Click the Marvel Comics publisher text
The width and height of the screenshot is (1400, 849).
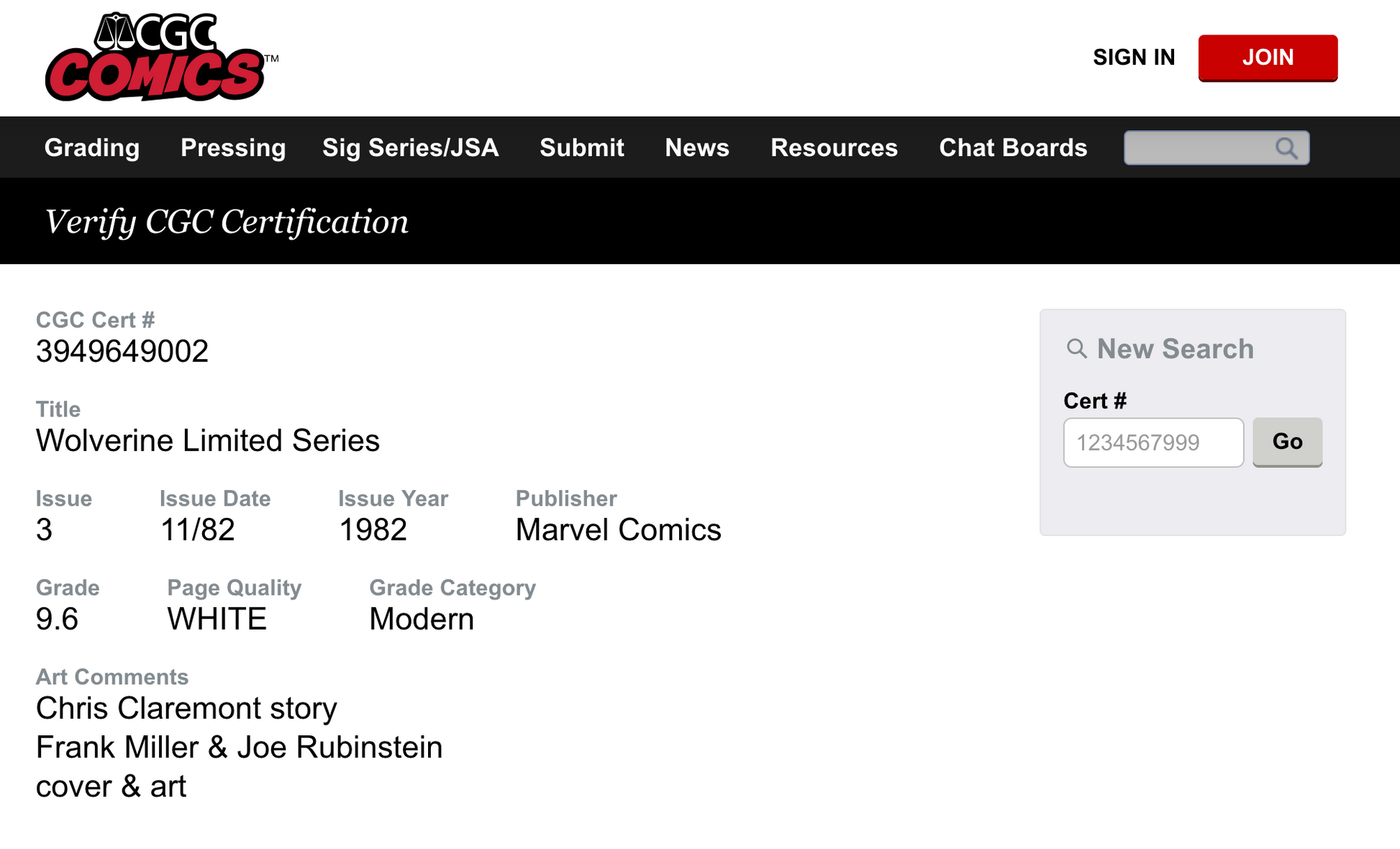[617, 530]
